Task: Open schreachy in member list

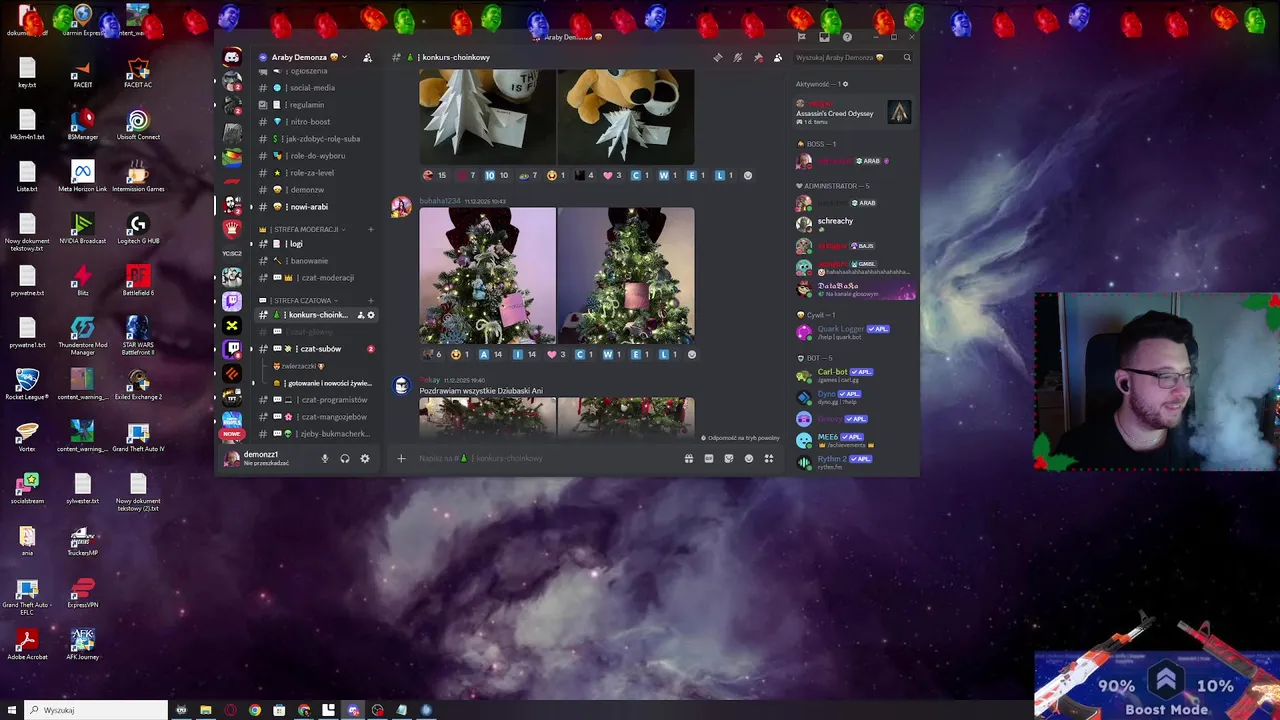Action: pos(856,223)
